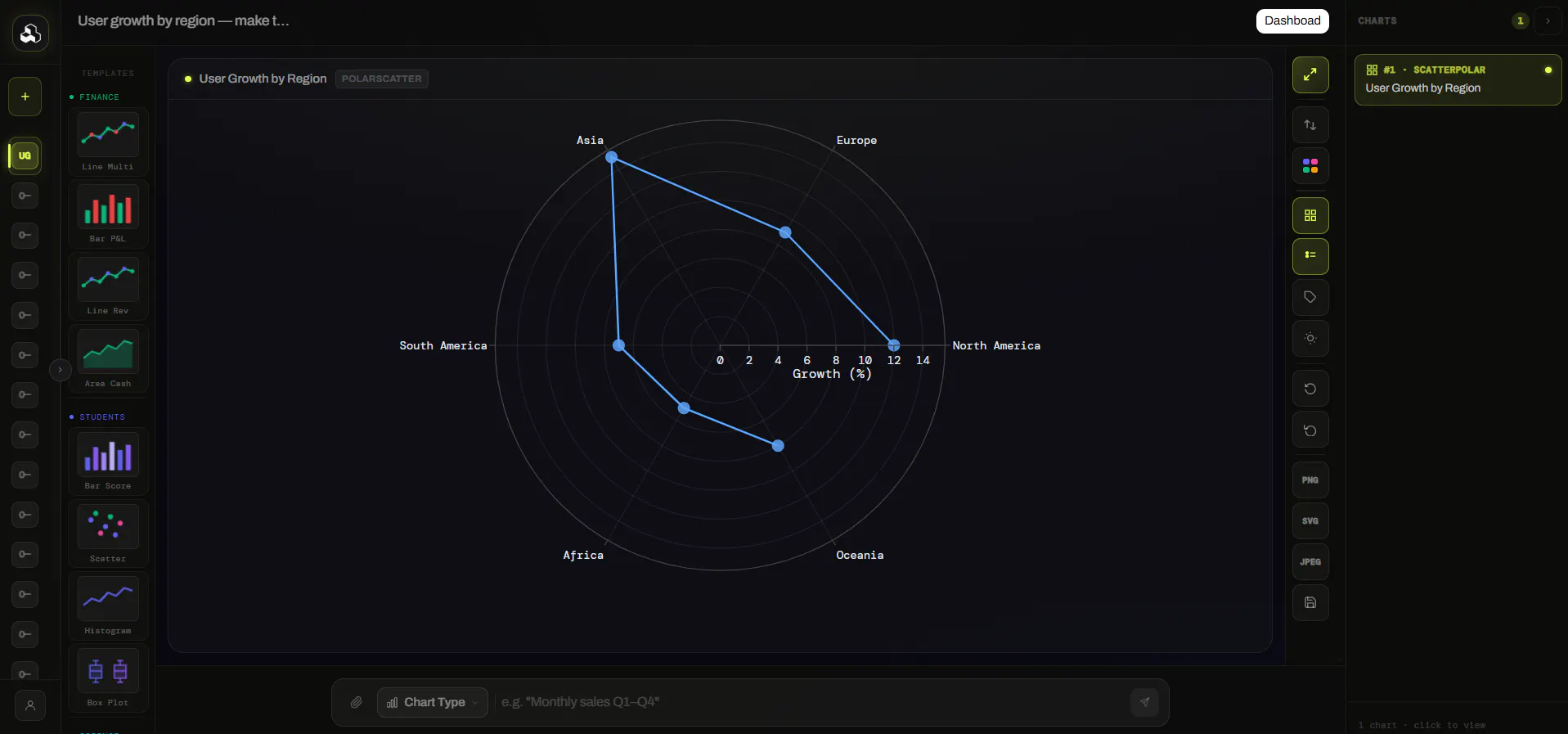Click the chart count badge showing 1
Image resolution: width=1568 pixels, height=734 pixels.
coord(1520,21)
